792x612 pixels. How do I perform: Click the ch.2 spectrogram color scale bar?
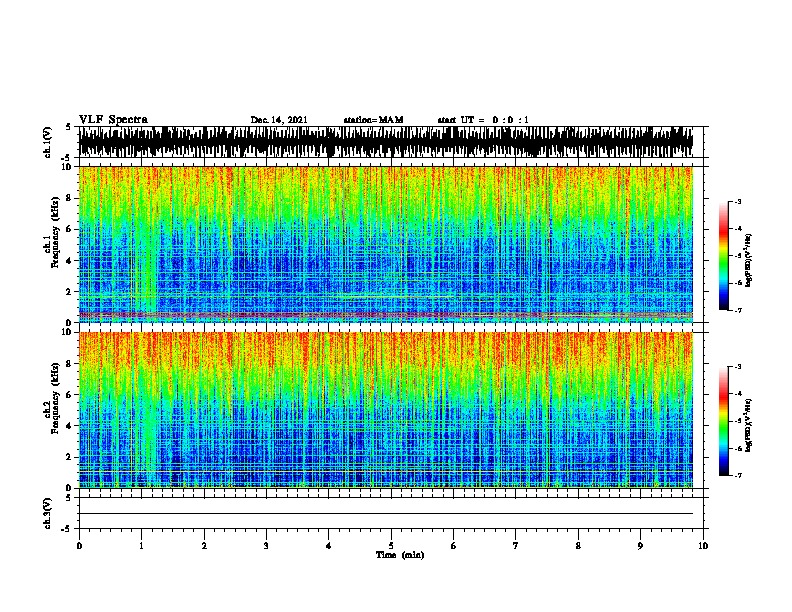724,421
